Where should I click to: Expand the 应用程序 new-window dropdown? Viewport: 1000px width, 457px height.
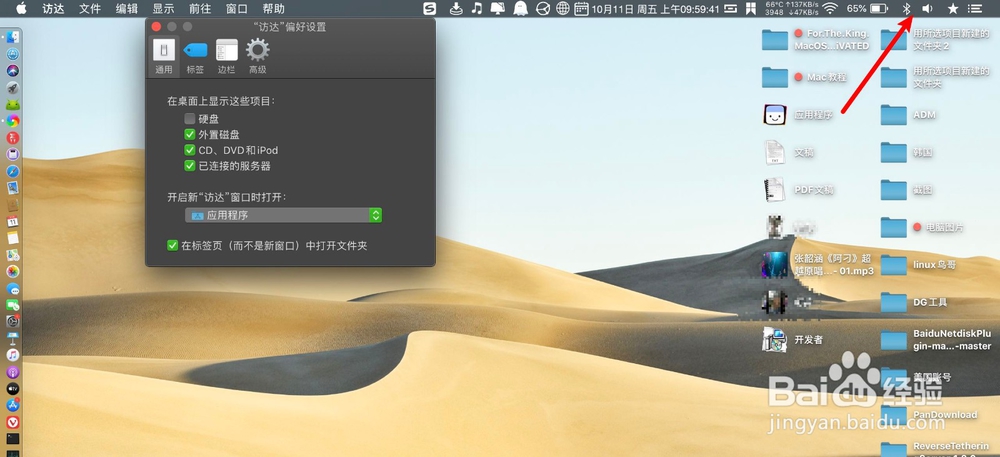[284, 215]
